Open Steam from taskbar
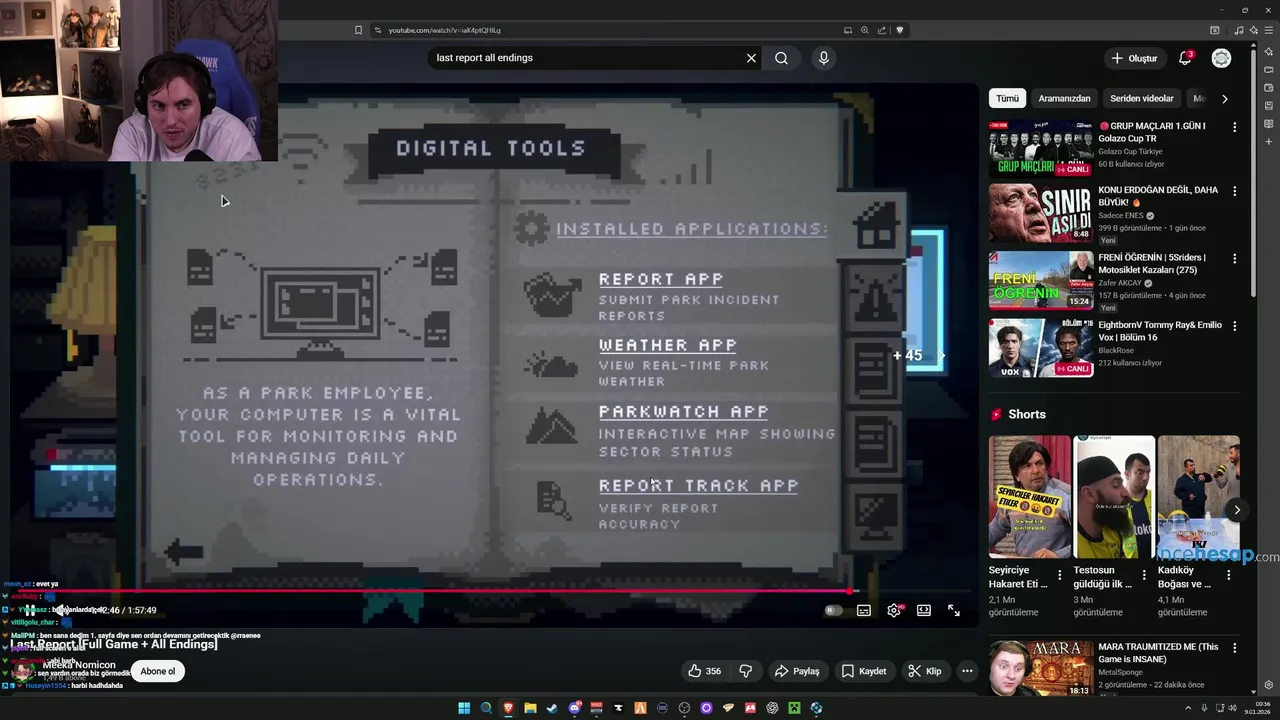1280x720 pixels. pyautogui.click(x=552, y=708)
